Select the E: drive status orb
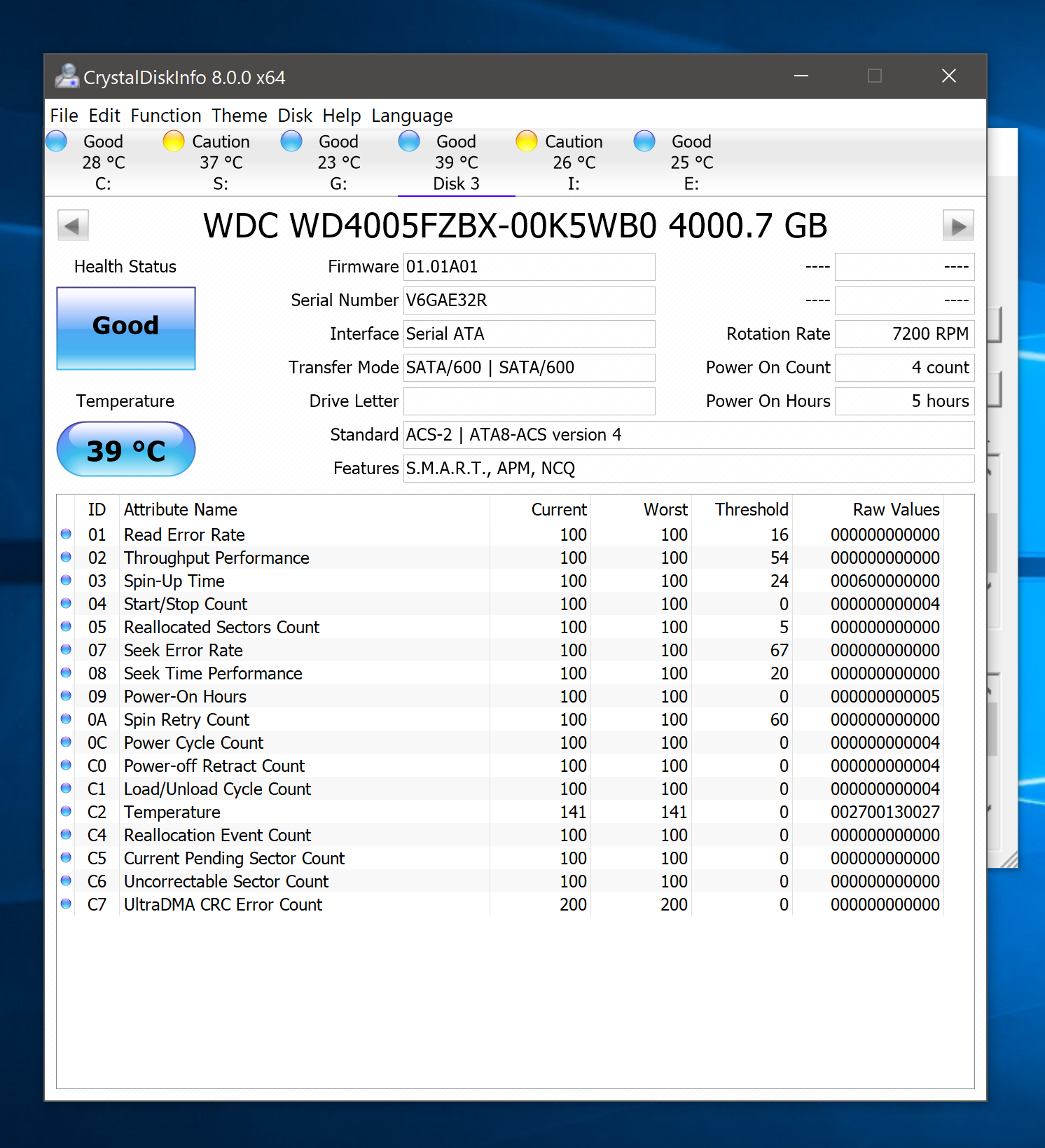1045x1148 pixels. (x=644, y=141)
